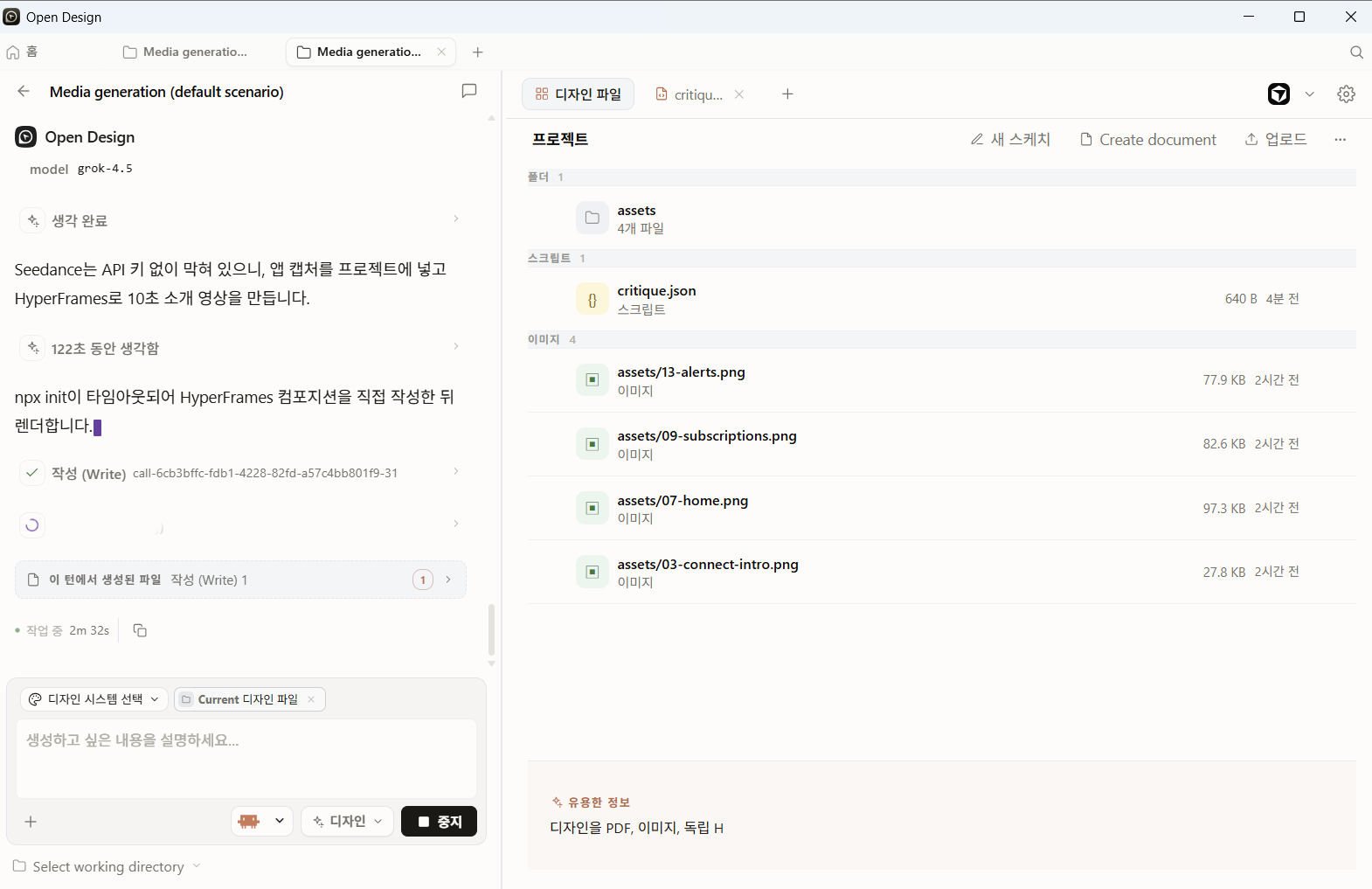Close the active Media generation tab
This screenshot has height=889, width=1372.
click(441, 52)
